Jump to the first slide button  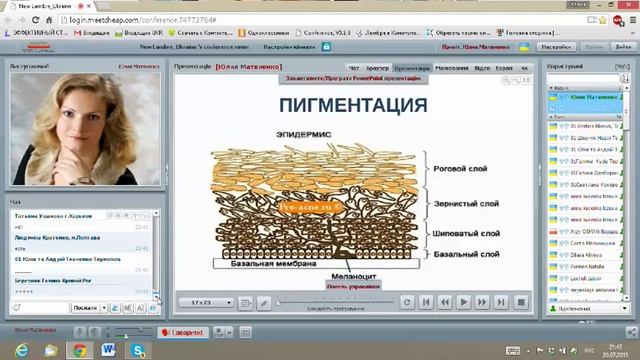(x=426, y=302)
